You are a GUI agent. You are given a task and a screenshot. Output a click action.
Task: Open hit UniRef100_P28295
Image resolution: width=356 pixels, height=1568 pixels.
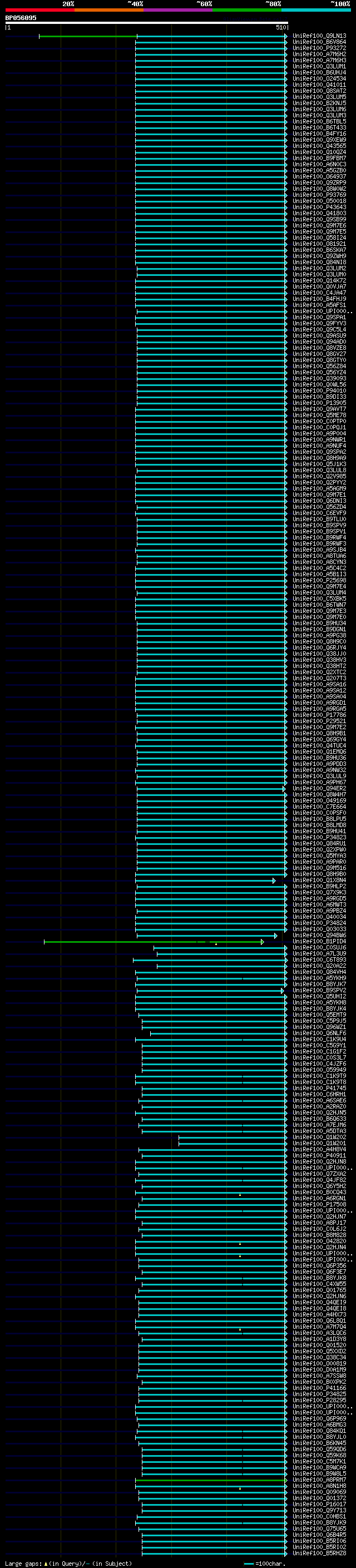point(319,1401)
